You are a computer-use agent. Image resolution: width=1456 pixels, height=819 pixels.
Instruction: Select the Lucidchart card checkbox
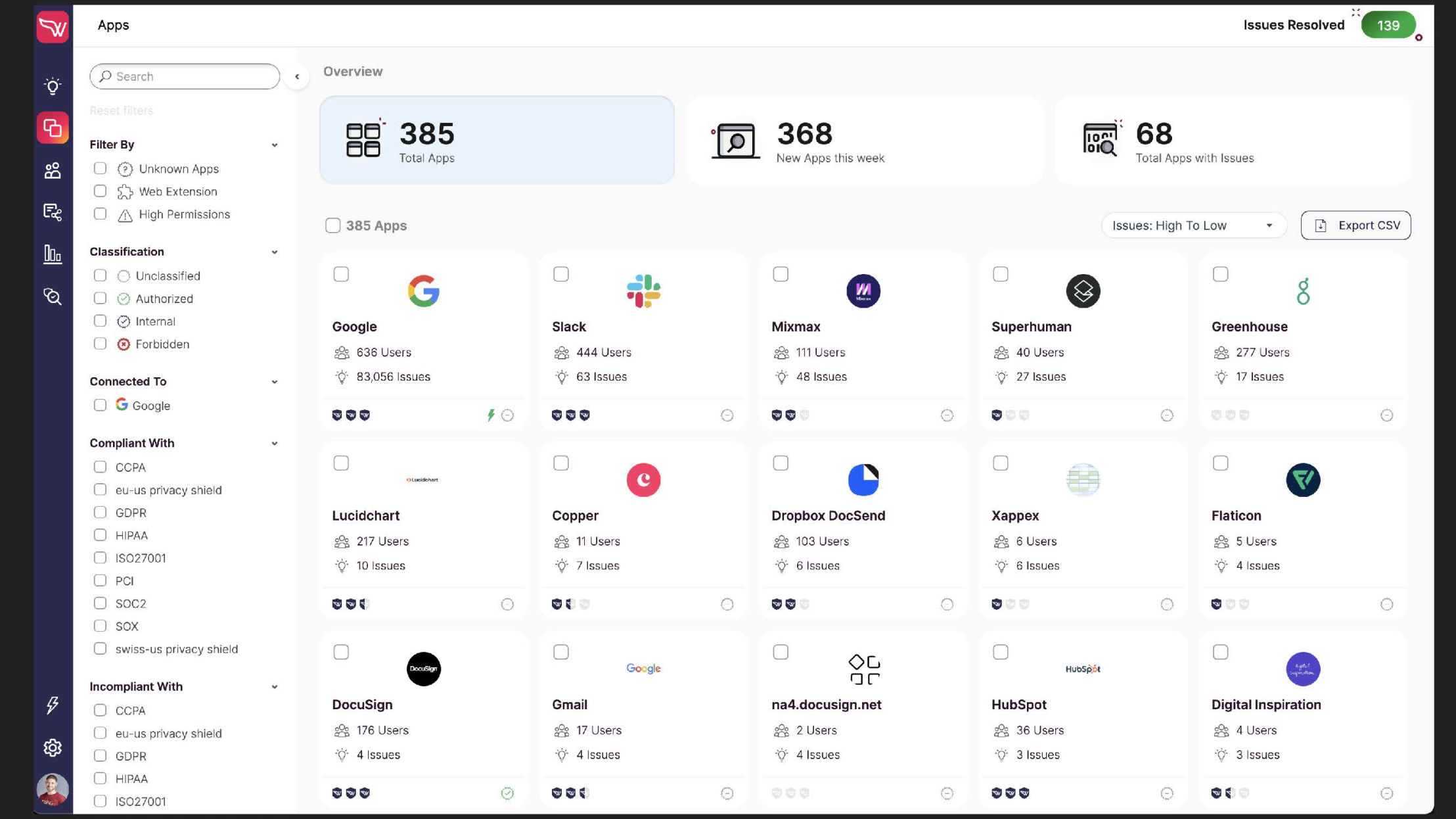(x=341, y=463)
